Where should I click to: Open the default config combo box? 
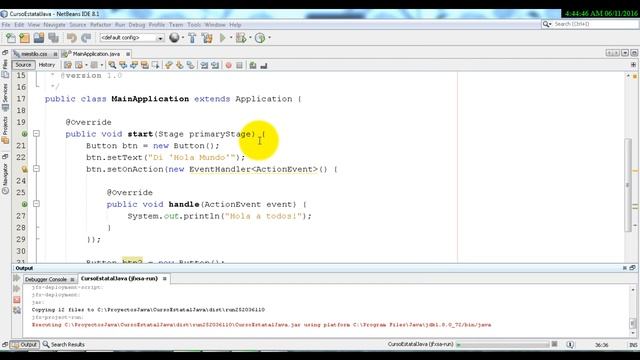coord(132,38)
